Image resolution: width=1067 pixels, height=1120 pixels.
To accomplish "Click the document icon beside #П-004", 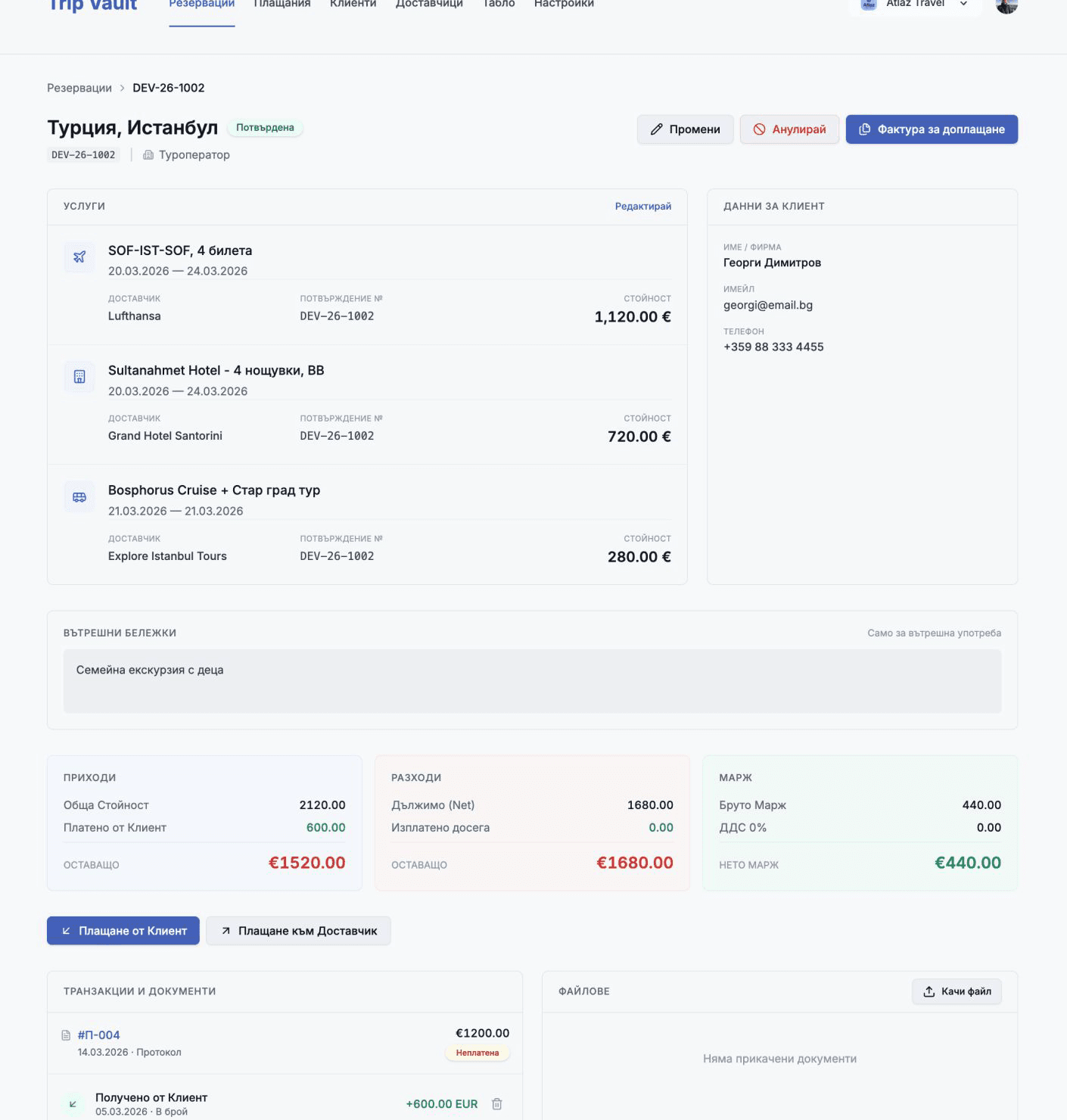I will (66, 1035).
